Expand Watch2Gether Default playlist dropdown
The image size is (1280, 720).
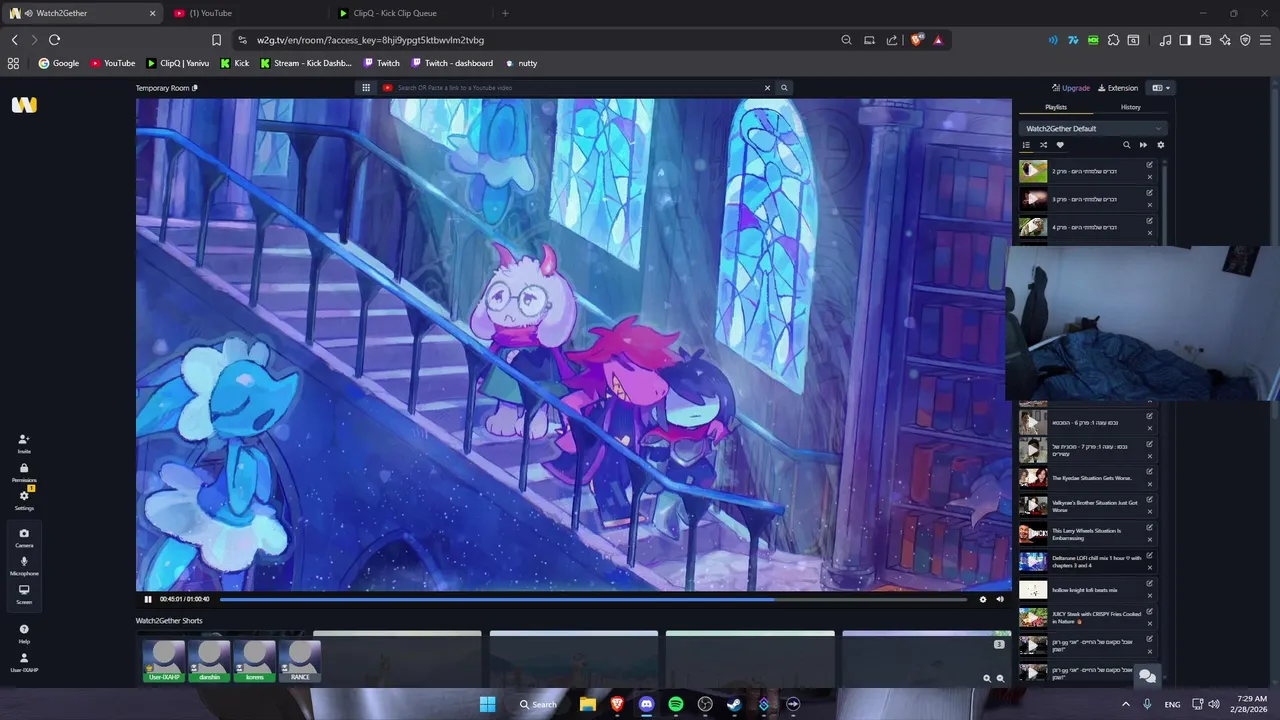pyautogui.click(x=1093, y=128)
